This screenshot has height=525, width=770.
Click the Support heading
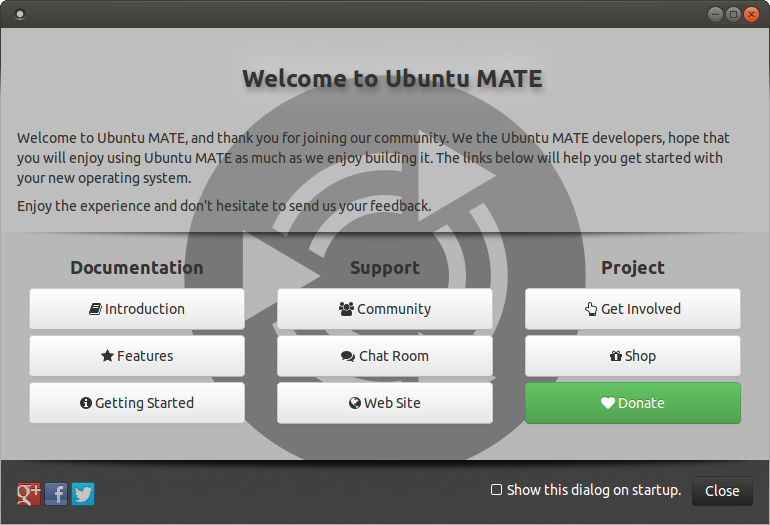point(385,268)
